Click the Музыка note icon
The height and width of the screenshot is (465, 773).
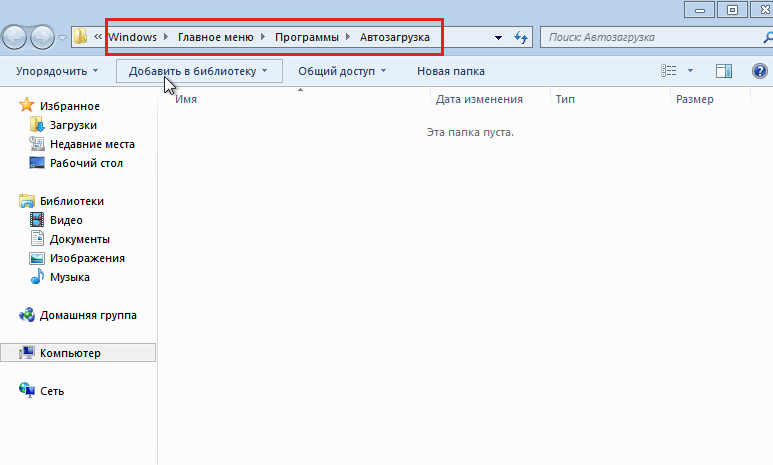(37, 277)
